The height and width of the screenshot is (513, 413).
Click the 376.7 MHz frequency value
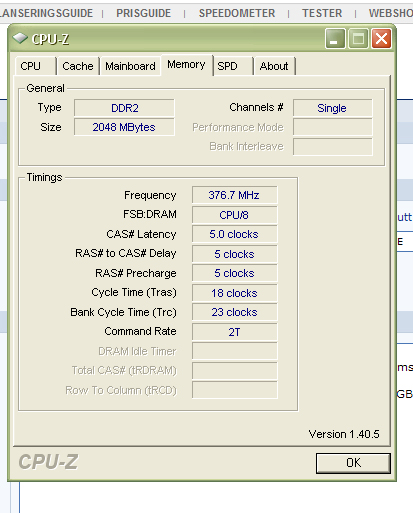pos(234,195)
